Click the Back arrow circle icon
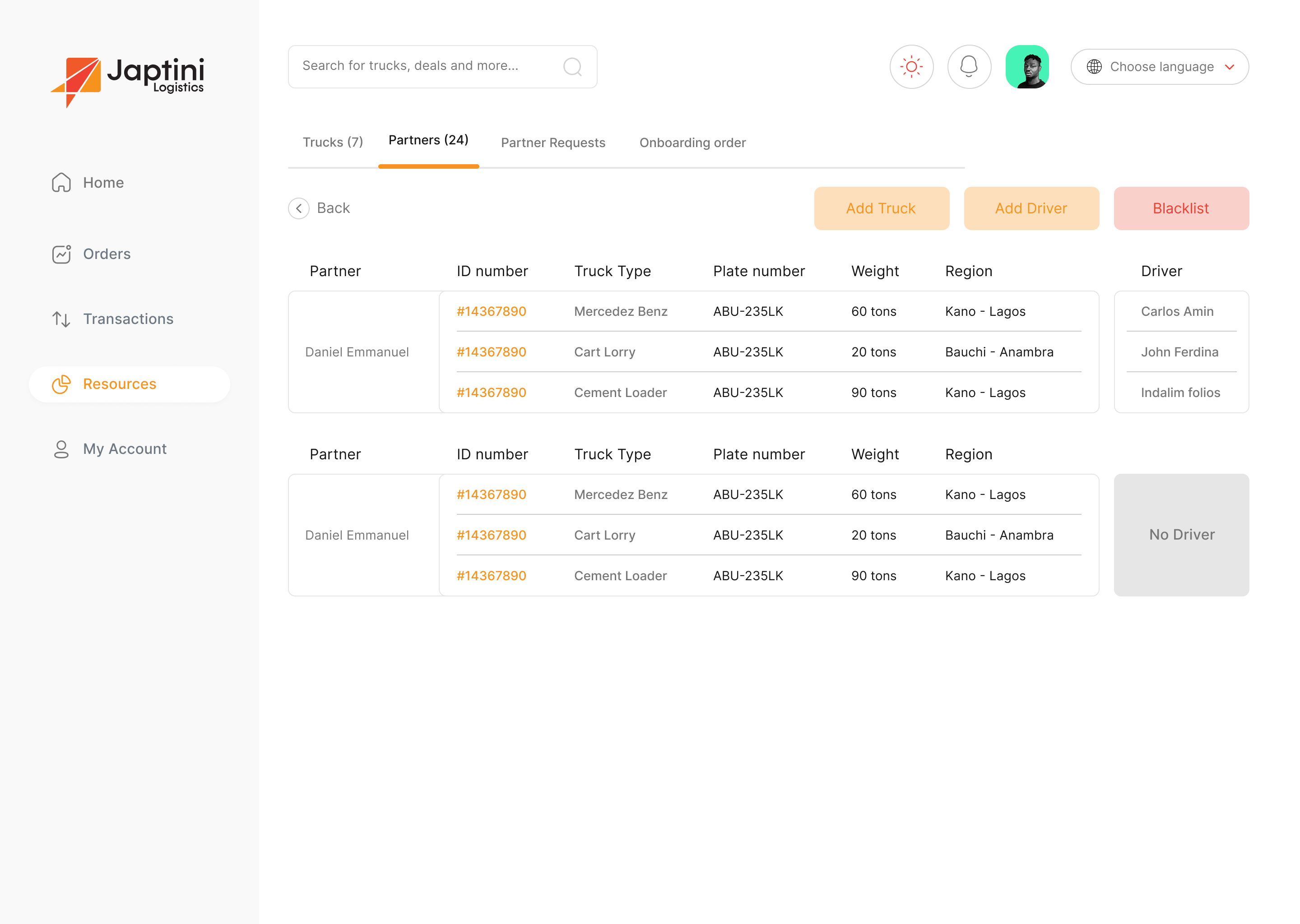The height and width of the screenshot is (924, 1300). (299, 208)
